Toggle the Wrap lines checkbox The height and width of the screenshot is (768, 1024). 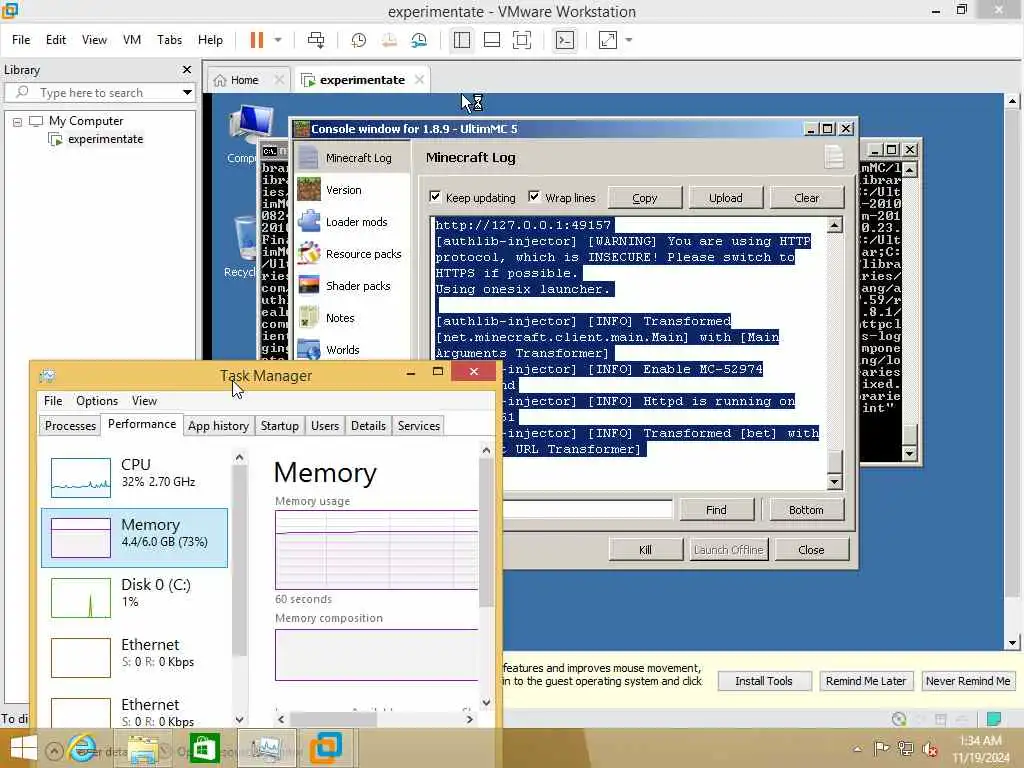pyautogui.click(x=534, y=197)
